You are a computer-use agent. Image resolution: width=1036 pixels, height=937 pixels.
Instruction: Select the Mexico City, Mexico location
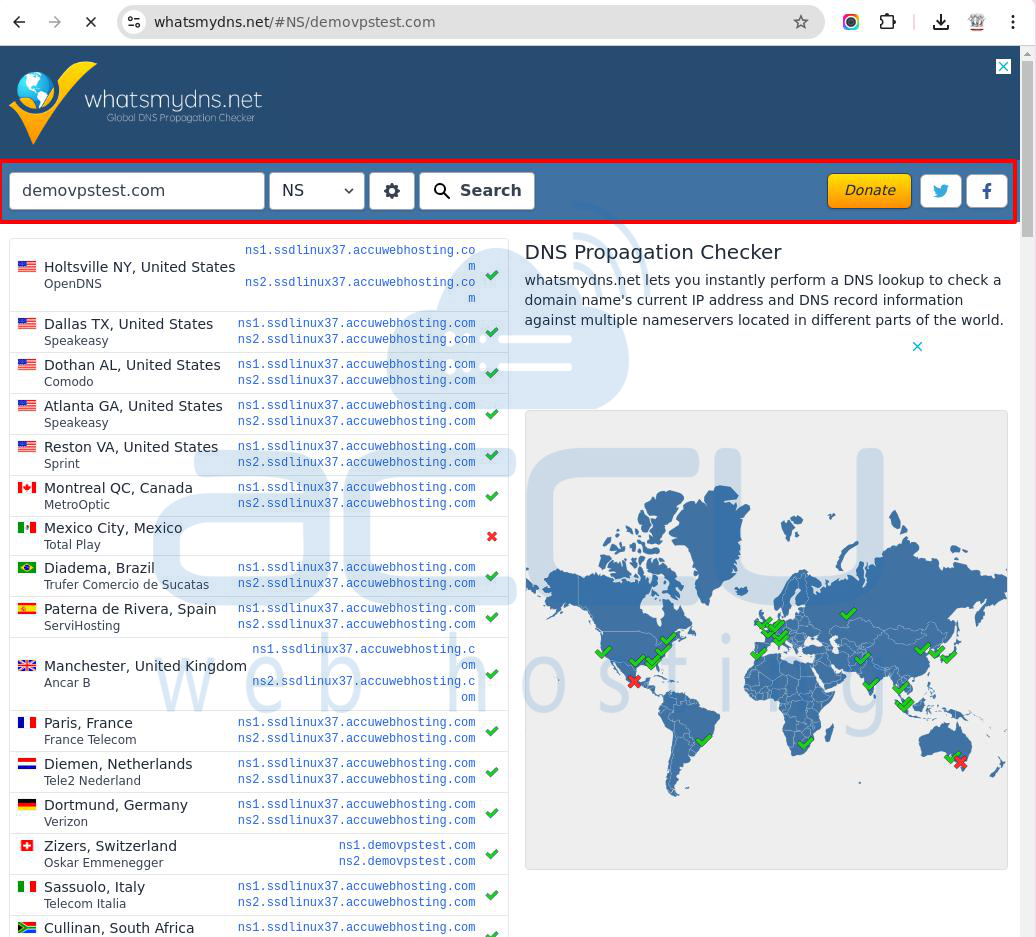113,528
